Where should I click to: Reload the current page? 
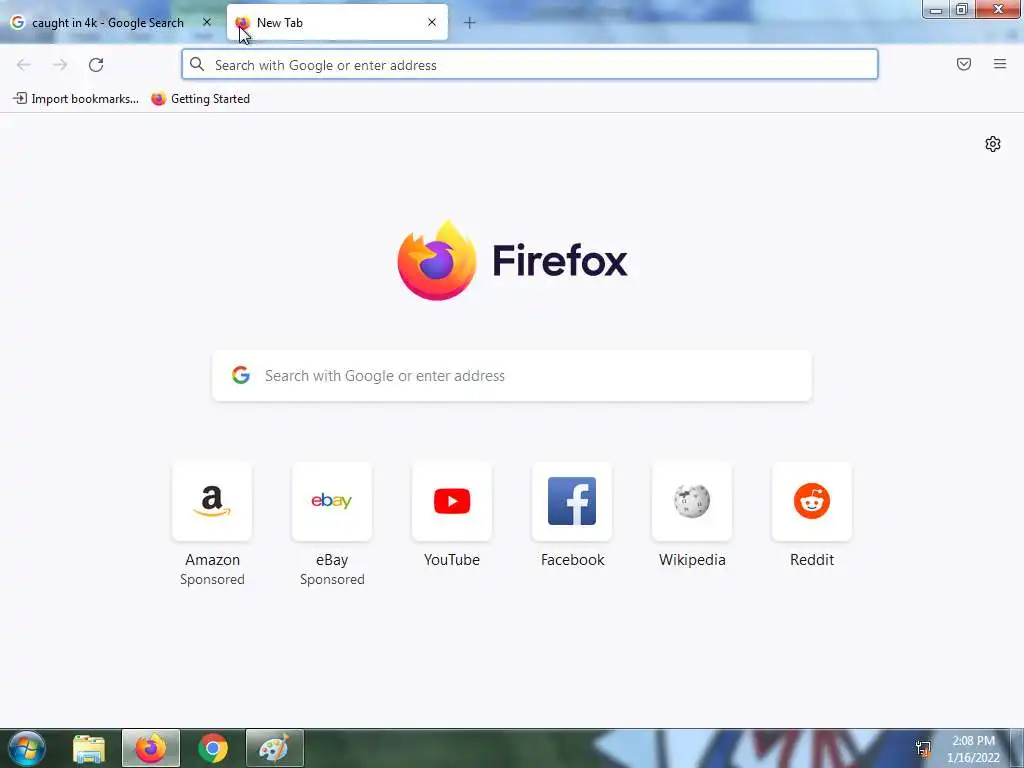tap(96, 65)
